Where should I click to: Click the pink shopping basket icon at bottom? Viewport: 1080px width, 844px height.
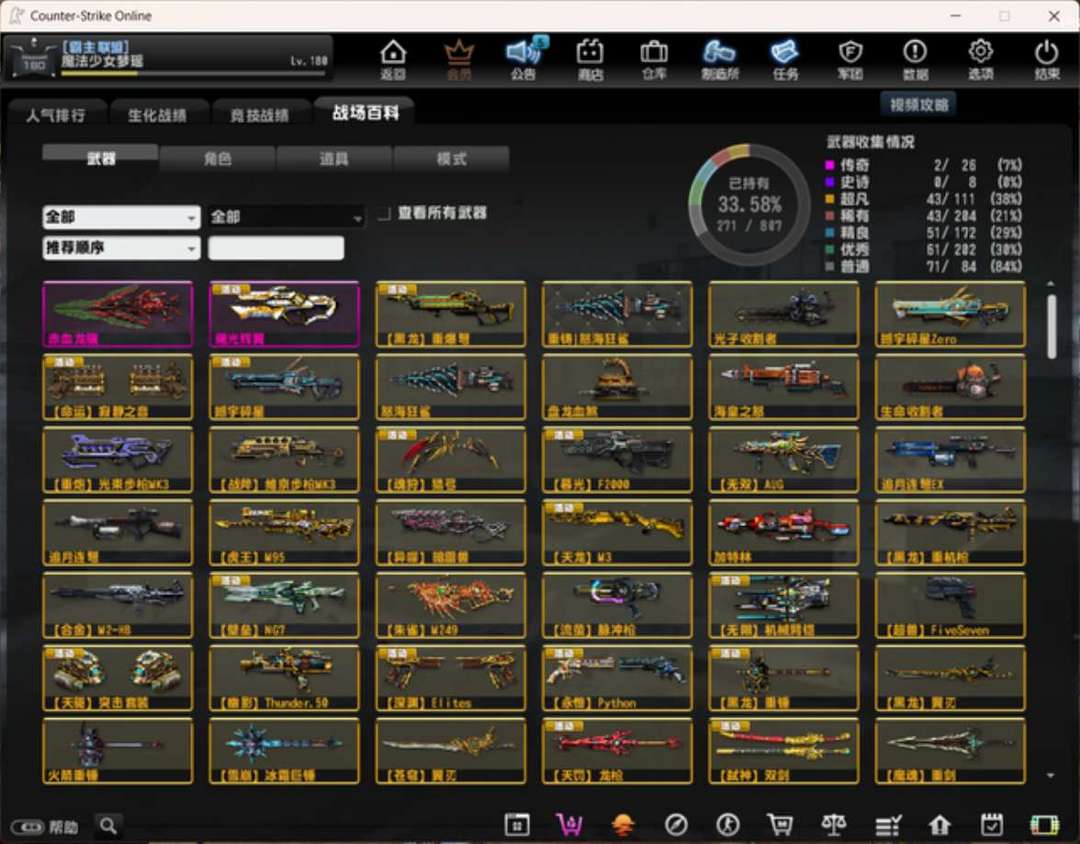coord(569,824)
